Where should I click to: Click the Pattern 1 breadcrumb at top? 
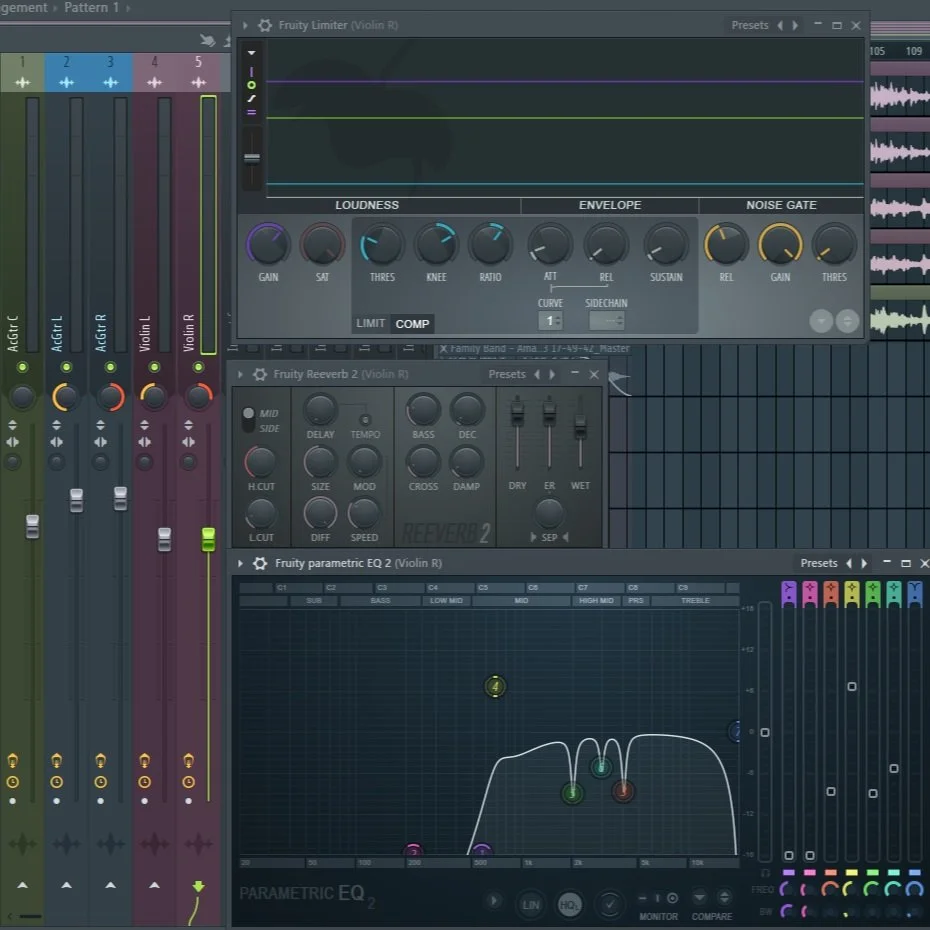91,8
